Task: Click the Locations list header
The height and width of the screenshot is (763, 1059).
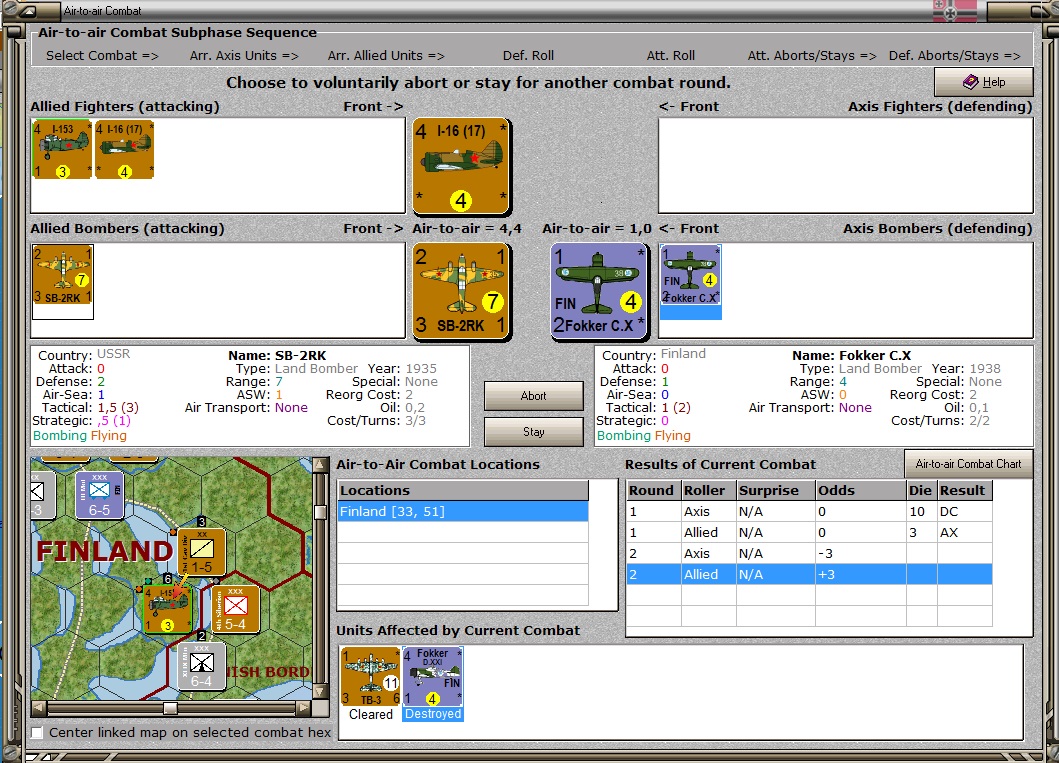Action: point(463,491)
